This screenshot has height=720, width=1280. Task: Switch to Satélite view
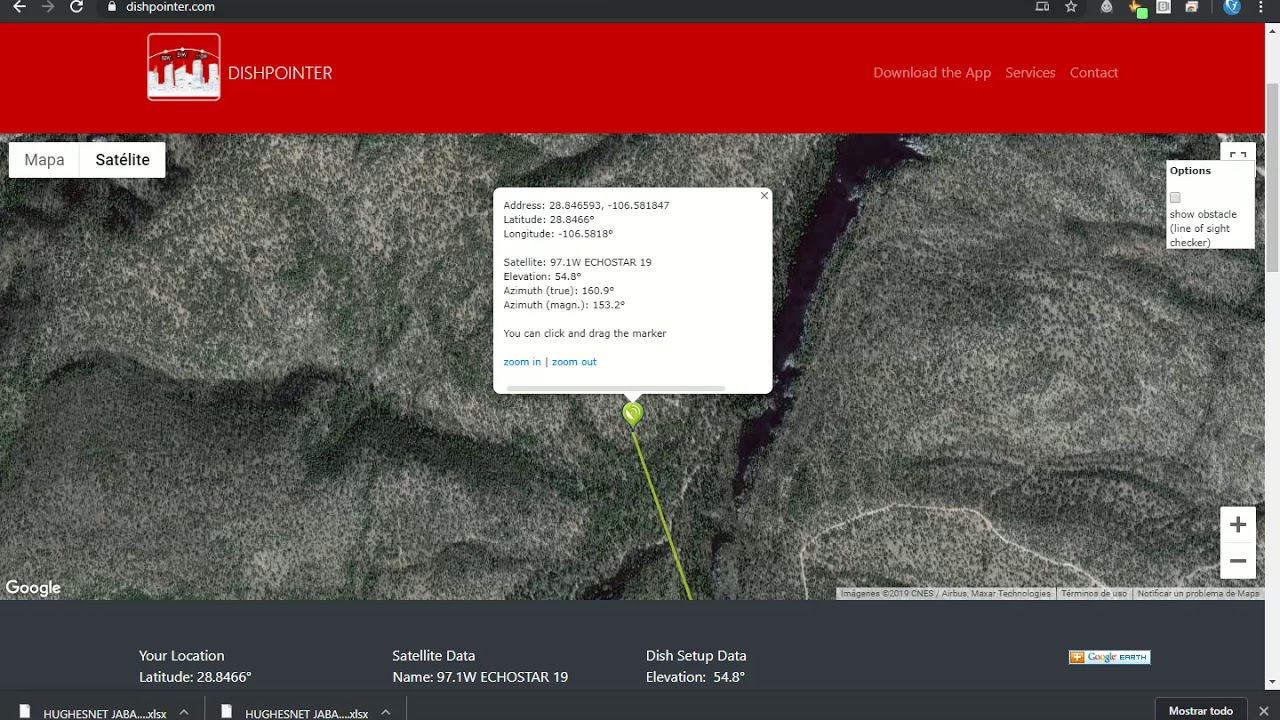point(123,160)
